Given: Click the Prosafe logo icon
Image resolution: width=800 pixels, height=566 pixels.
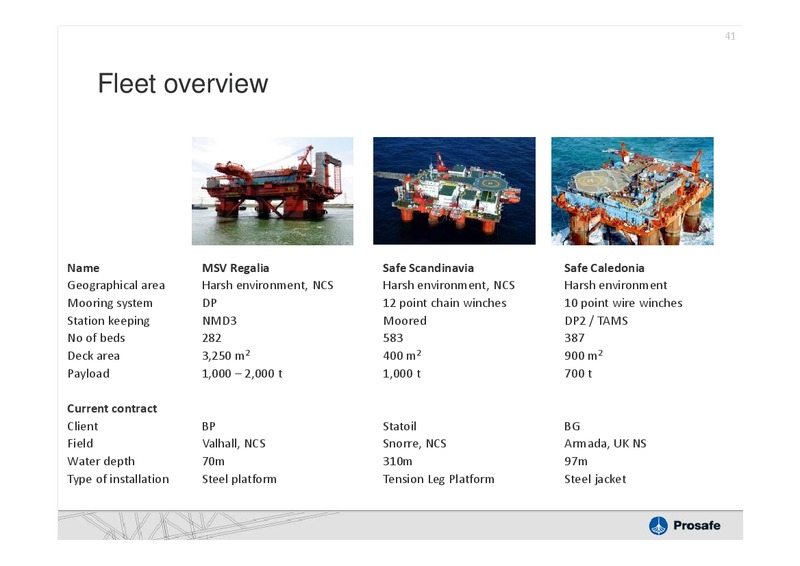Looking at the screenshot, I should (x=658, y=525).
